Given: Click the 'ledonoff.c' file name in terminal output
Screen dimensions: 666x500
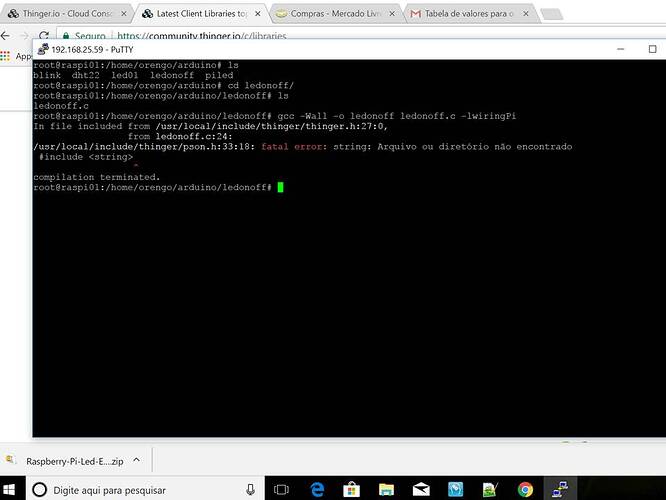Looking at the screenshot, I should click(x=61, y=106).
